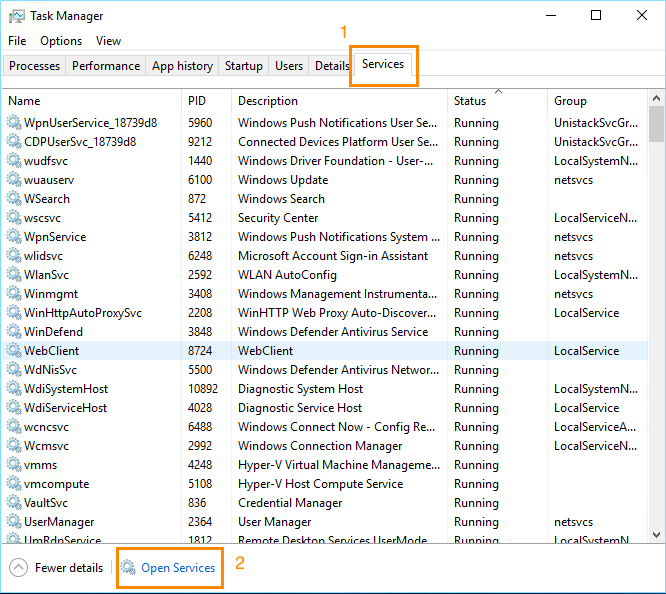This screenshot has height=594, width=666.
Task: Click gear icon beside WdiServiceHost
Action: click(x=14, y=407)
